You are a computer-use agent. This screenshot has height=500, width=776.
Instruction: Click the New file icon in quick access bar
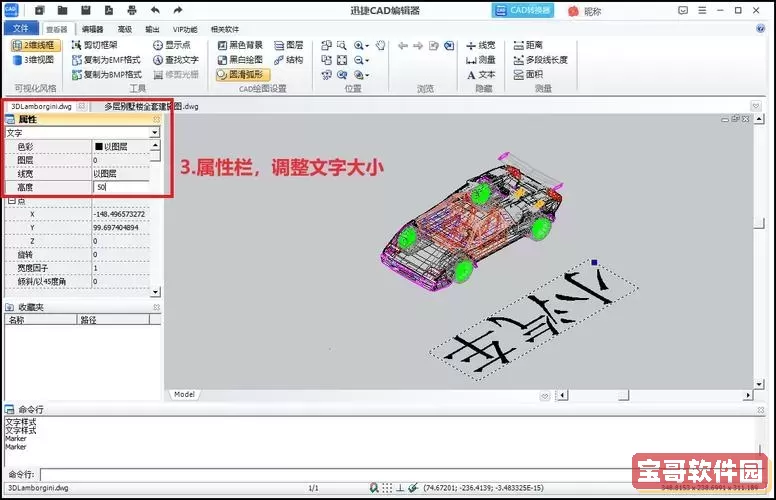pos(40,10)
